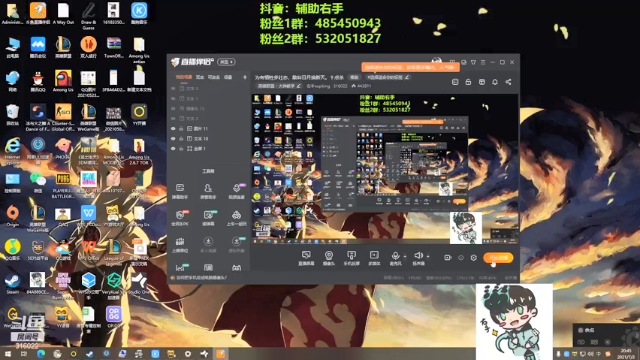Screen dimensions: 640x360
Task: Open Windows Start menu
Action: coord(7,354)
